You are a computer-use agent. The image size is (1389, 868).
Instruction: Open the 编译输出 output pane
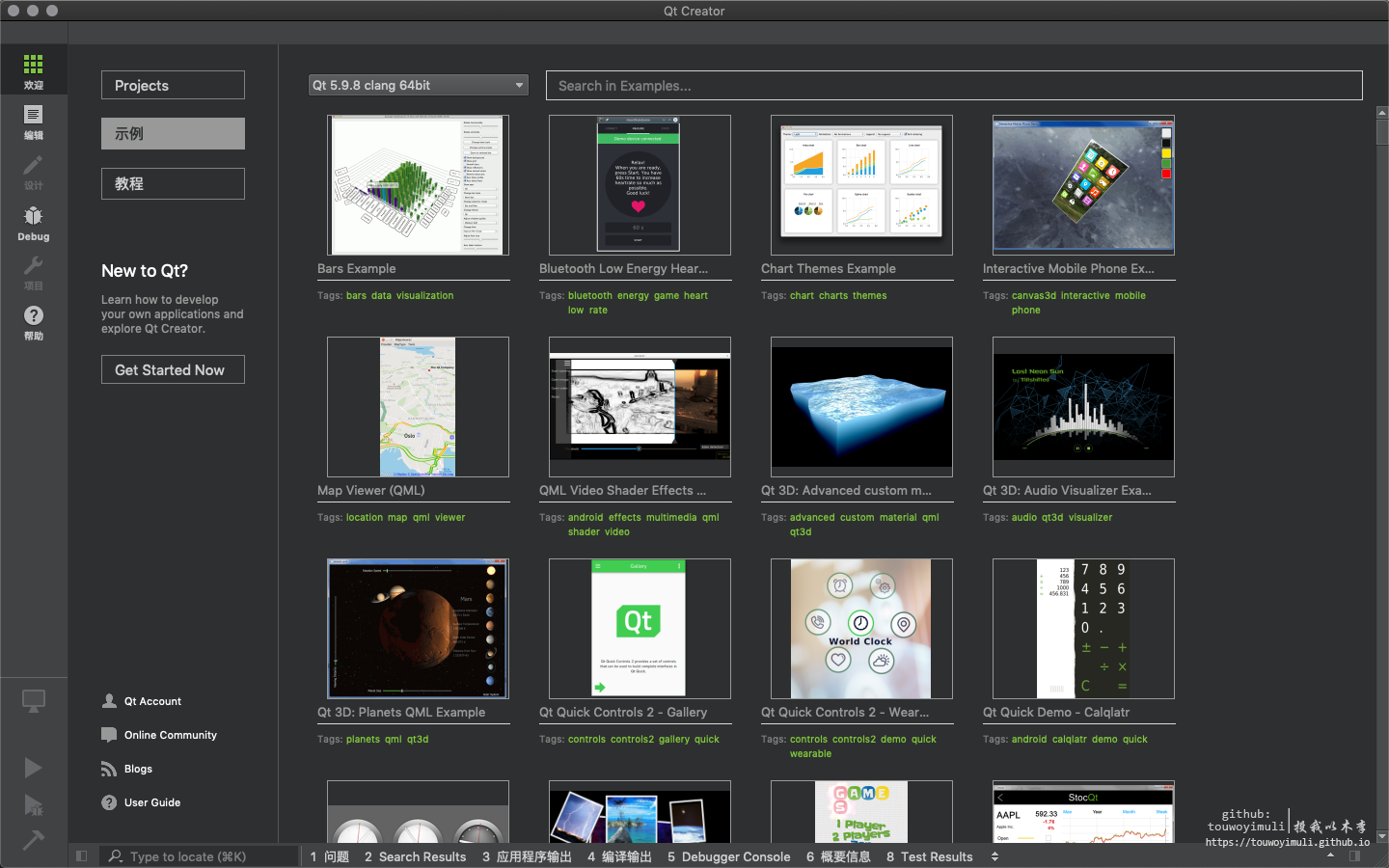click(x=620, y=856)
